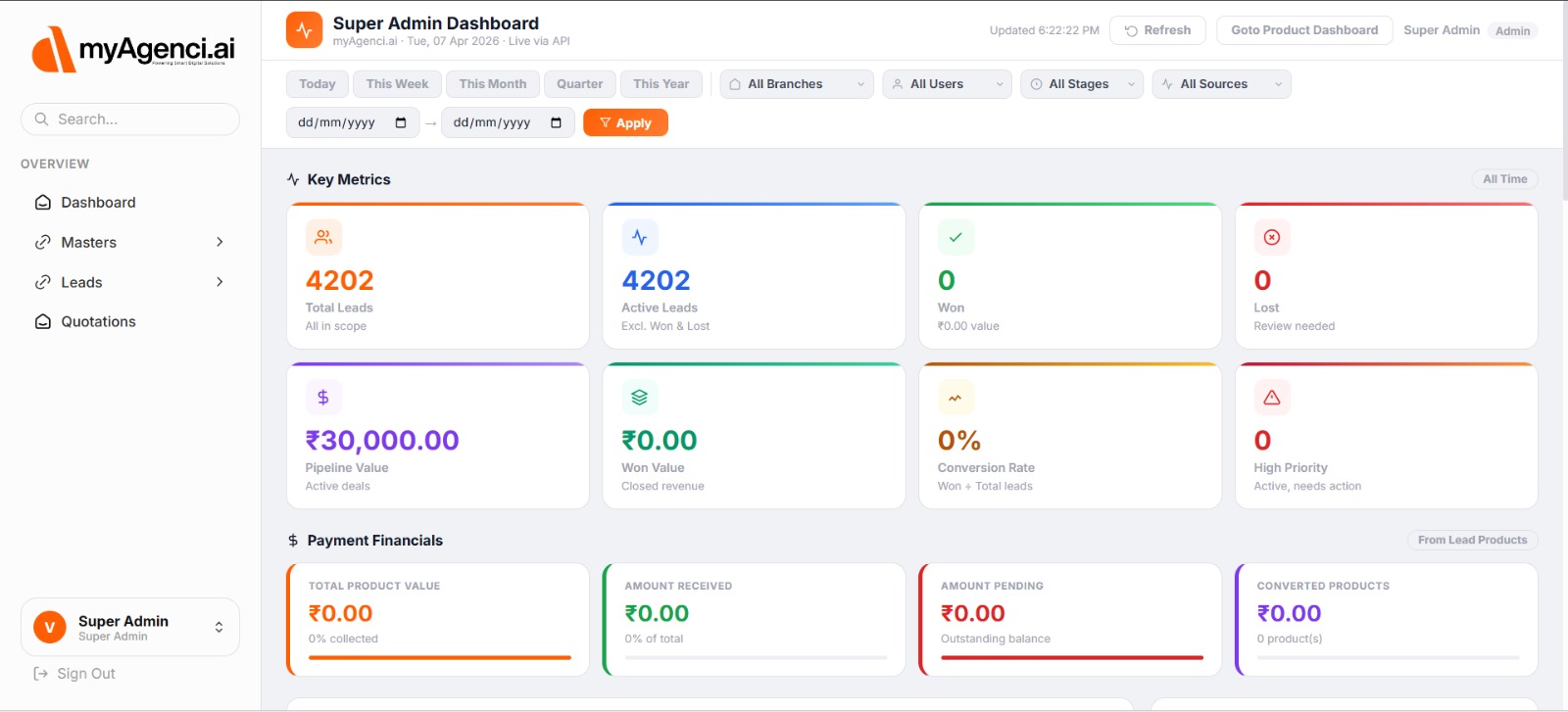Click the Goto Product Dashboard button
Screen dimensions: 1568x712
1304,30
